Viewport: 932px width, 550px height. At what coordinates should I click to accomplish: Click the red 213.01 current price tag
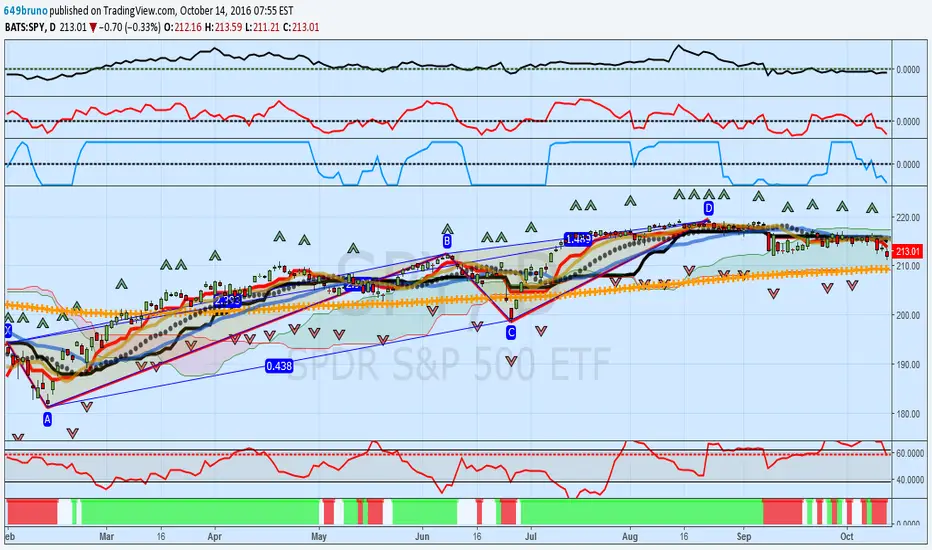(x=907, y=252)
